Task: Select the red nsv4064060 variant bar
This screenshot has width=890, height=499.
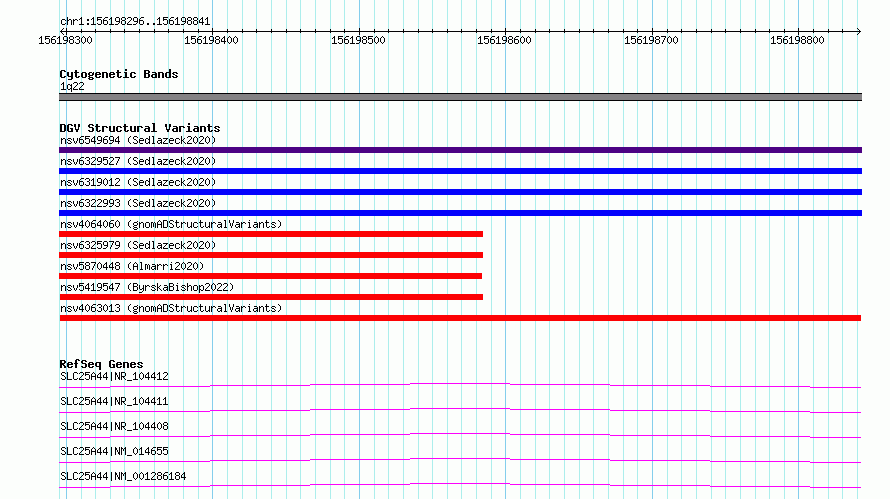Action: coord(271,234)
